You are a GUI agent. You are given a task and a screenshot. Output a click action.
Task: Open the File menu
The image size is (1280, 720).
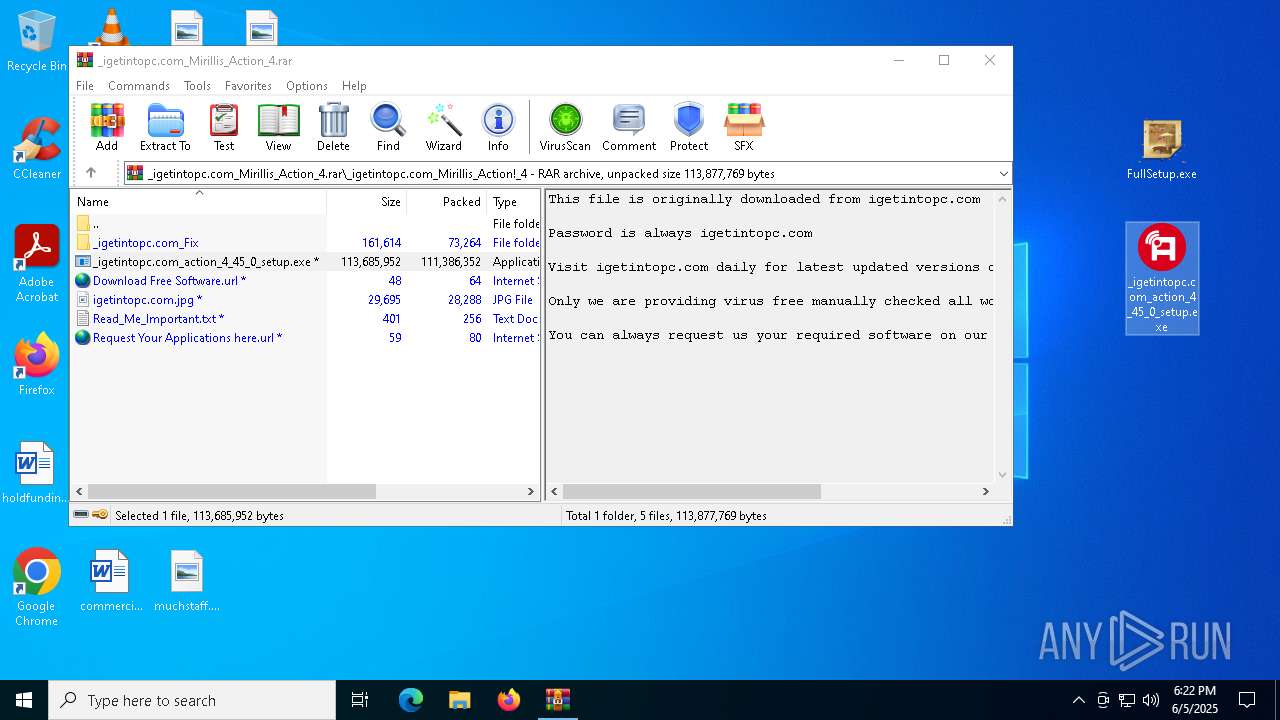coord(85,86)
